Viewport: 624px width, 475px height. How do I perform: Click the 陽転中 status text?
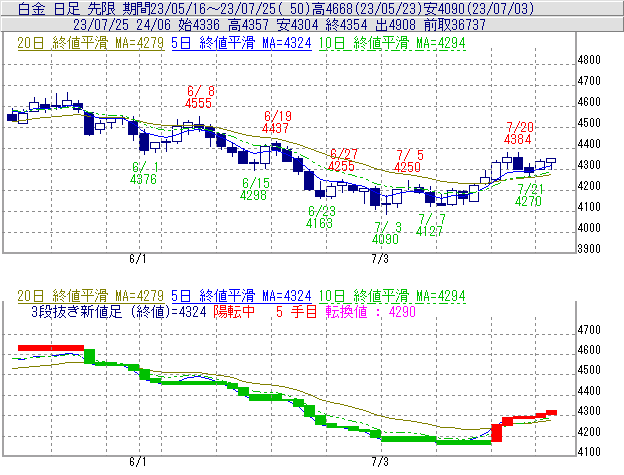click(x=234, y=311)
